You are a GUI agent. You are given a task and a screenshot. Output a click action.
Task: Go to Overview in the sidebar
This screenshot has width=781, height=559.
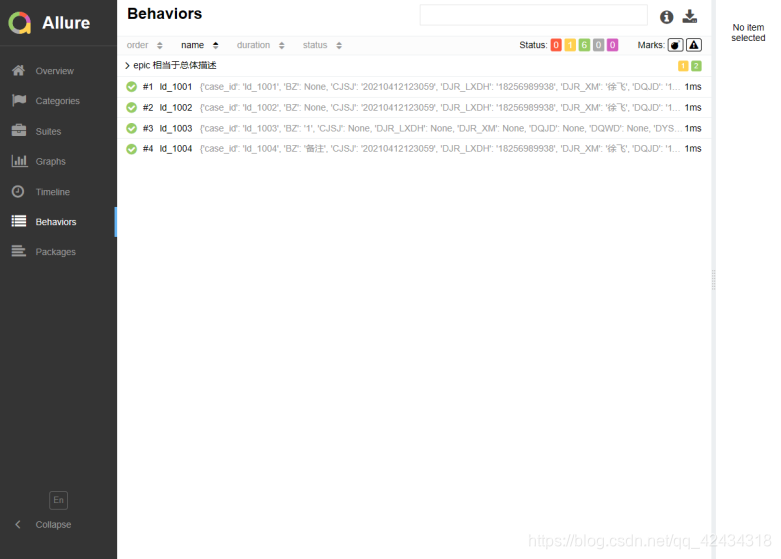(55, 71)
